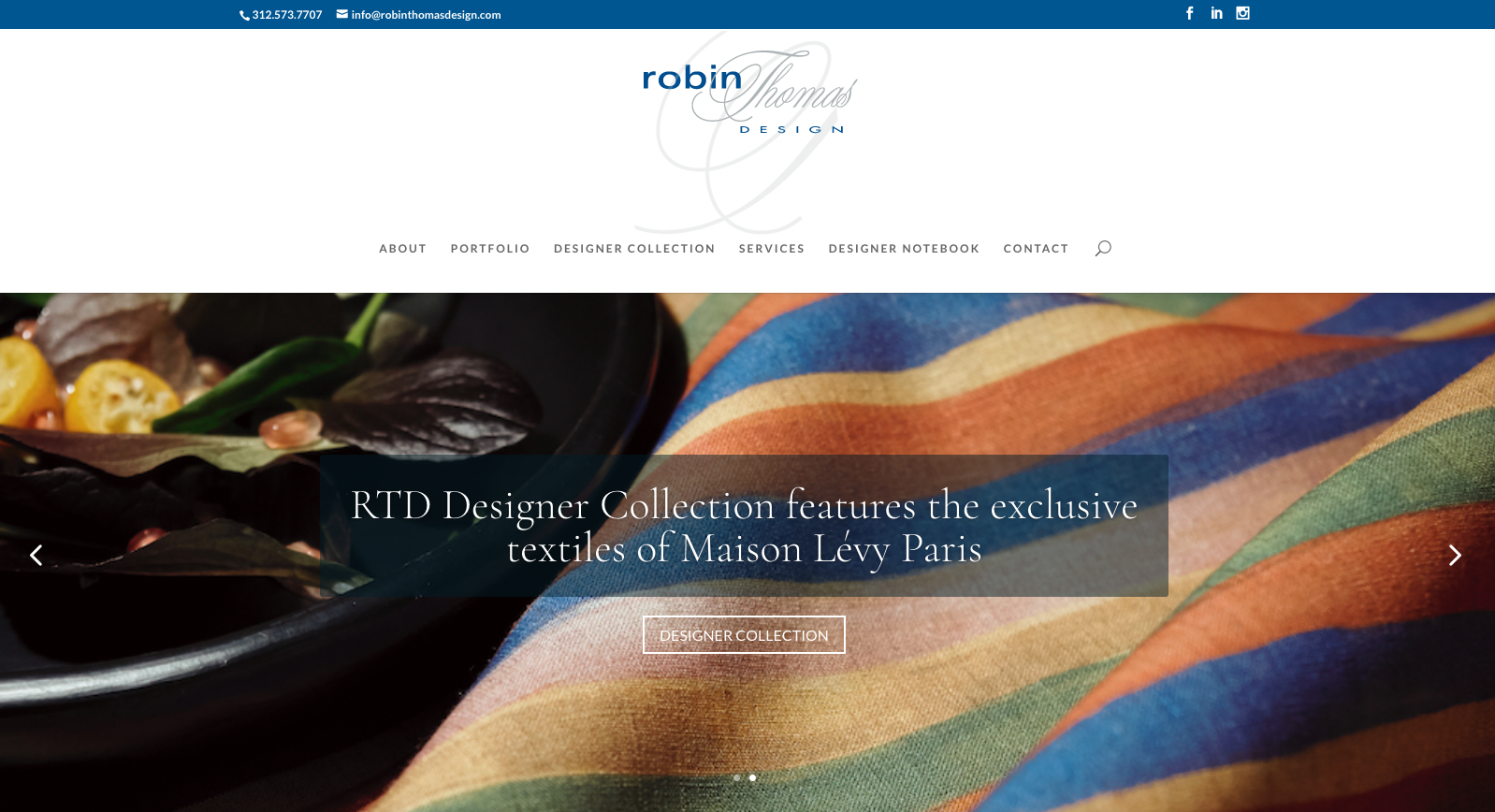Open the Services menu item
This screenshot has width=1495, height=812.
pos(772,249)
